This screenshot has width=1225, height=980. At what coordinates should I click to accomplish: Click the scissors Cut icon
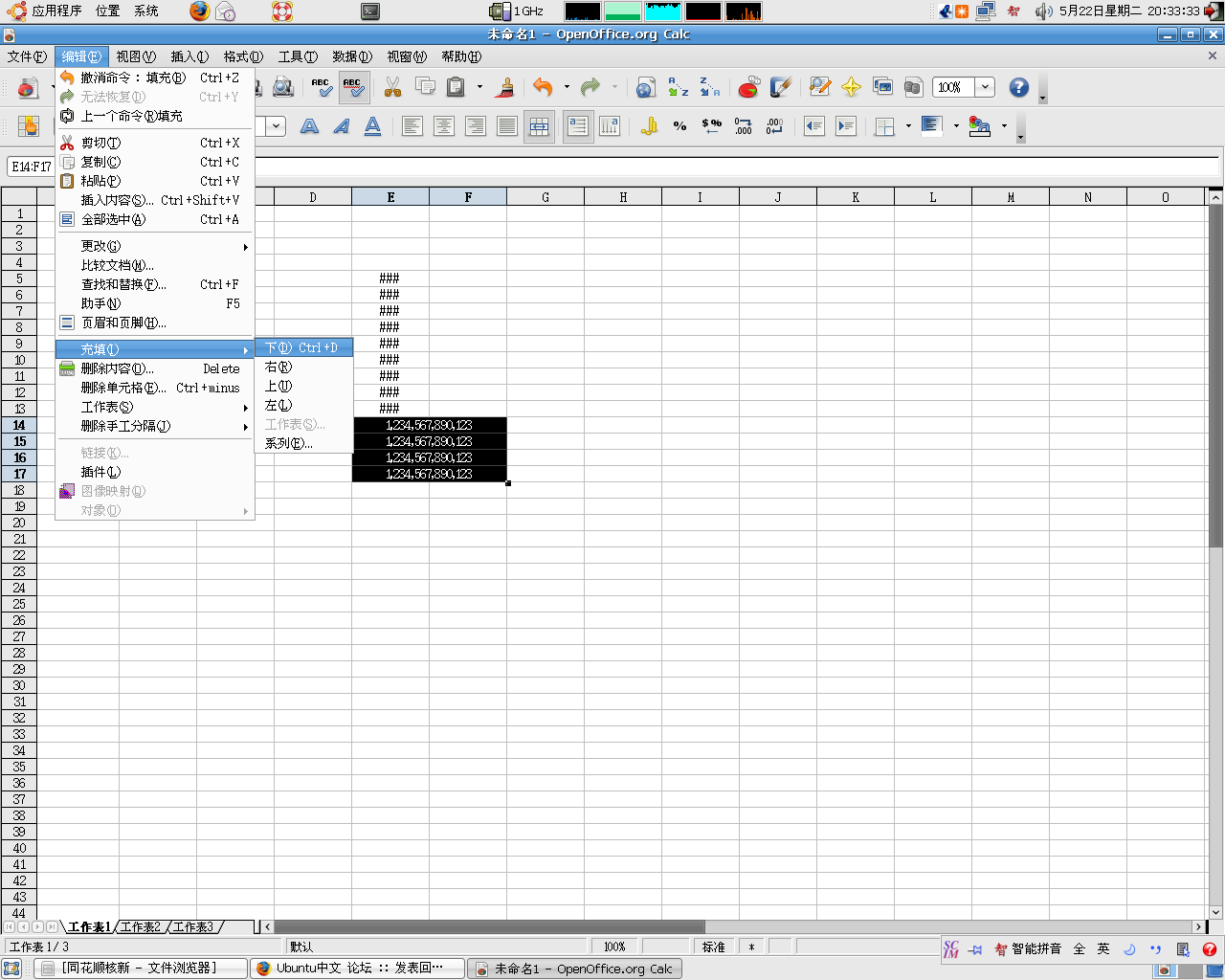point(392,87)
